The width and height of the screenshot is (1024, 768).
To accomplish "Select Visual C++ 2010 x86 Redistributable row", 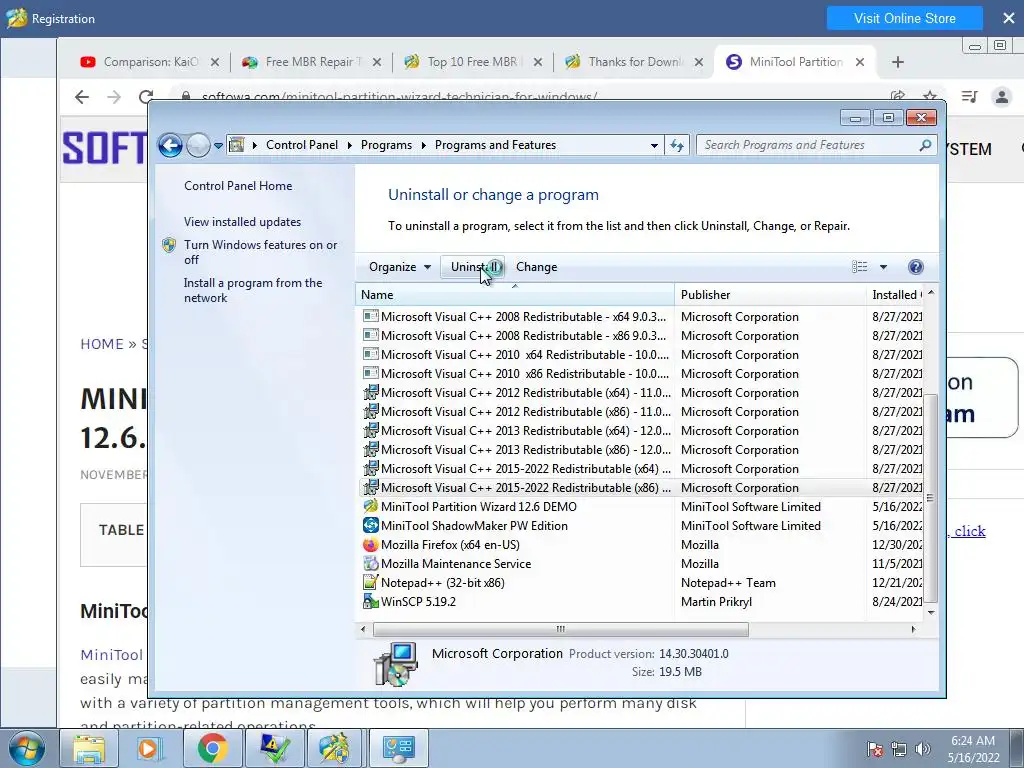I will 641,374.
